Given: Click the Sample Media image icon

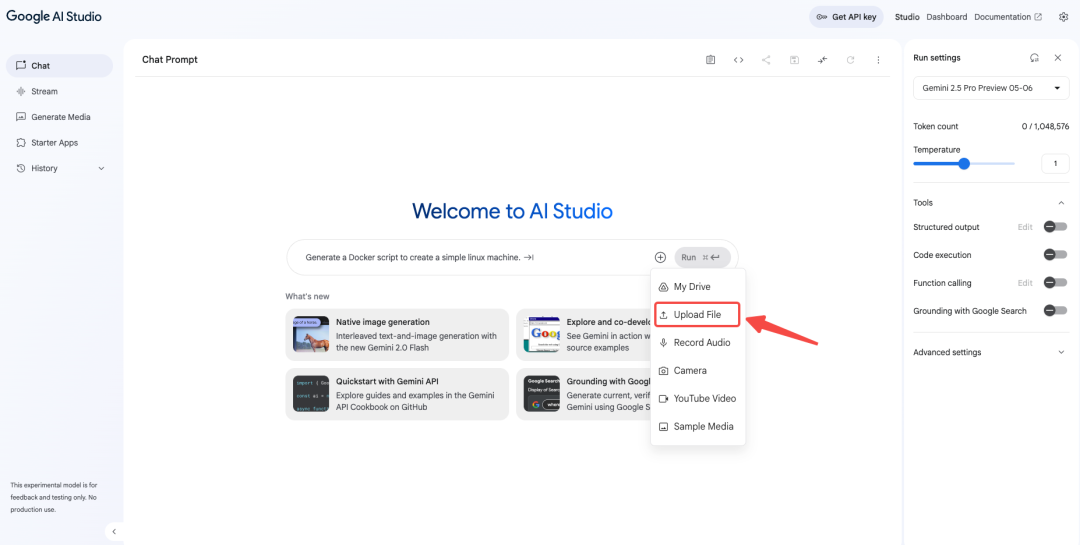Looking at the screenshot, I should pyautogui.click(x=663, y=426).
